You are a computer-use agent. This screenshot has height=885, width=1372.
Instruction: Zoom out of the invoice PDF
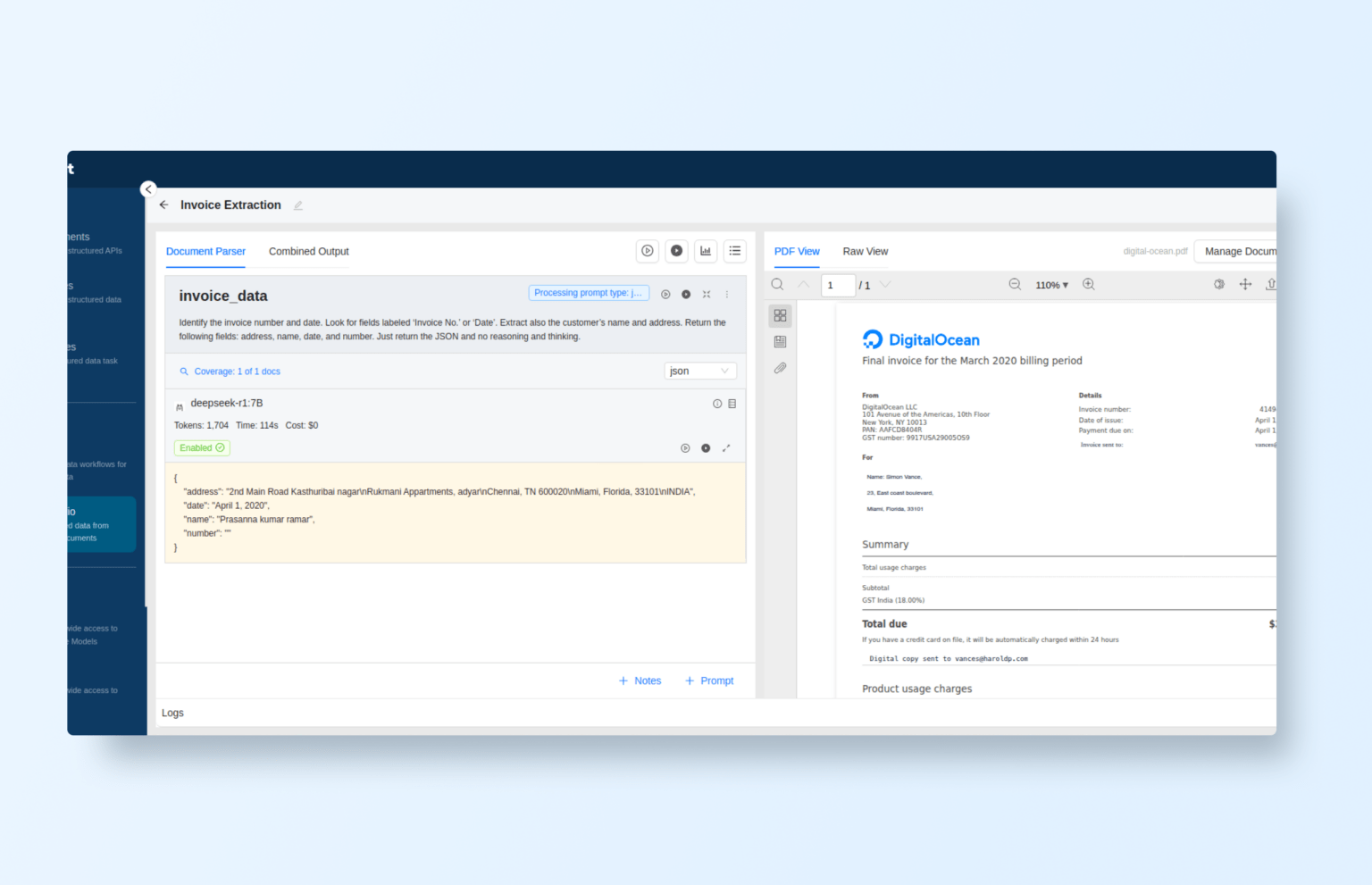point(1015,284)
